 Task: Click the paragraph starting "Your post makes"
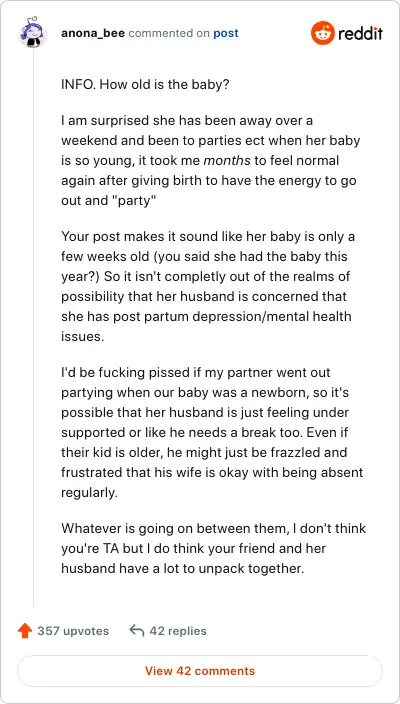coord(207,286)
